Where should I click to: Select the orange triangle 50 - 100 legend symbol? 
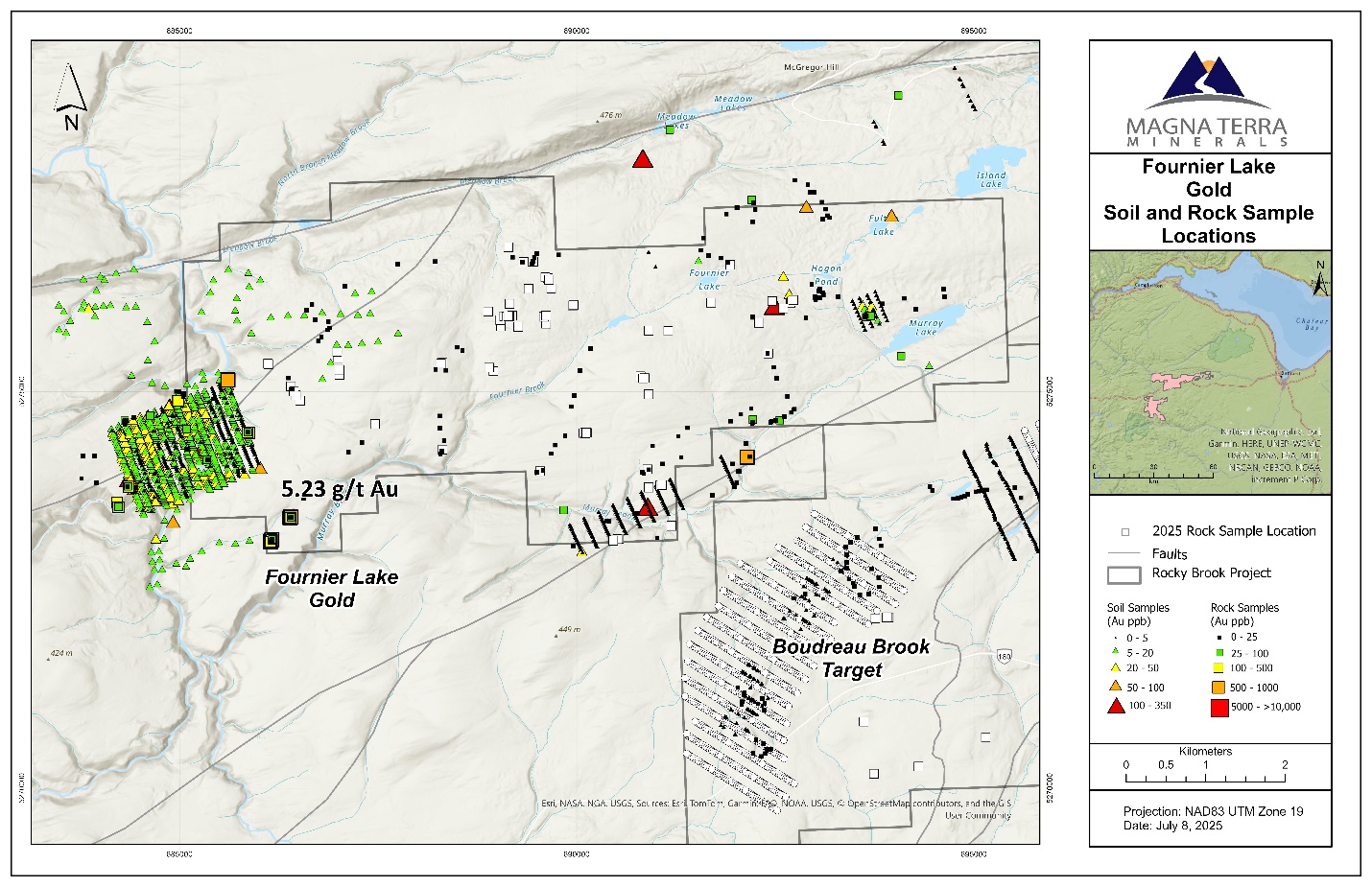[x=1116, y=687]
